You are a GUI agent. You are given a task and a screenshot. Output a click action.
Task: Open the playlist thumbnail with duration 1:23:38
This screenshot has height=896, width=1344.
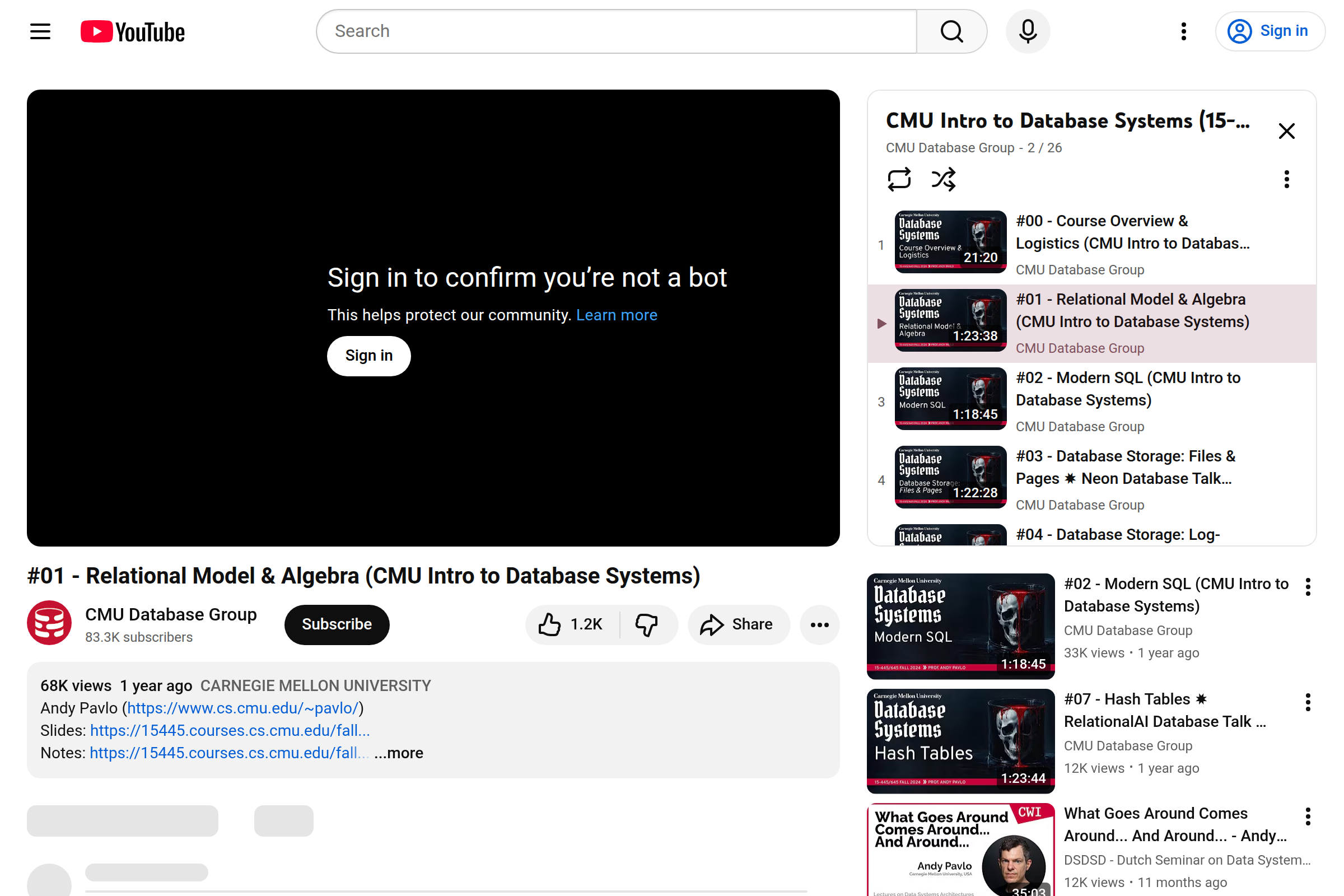click(950, 320)
